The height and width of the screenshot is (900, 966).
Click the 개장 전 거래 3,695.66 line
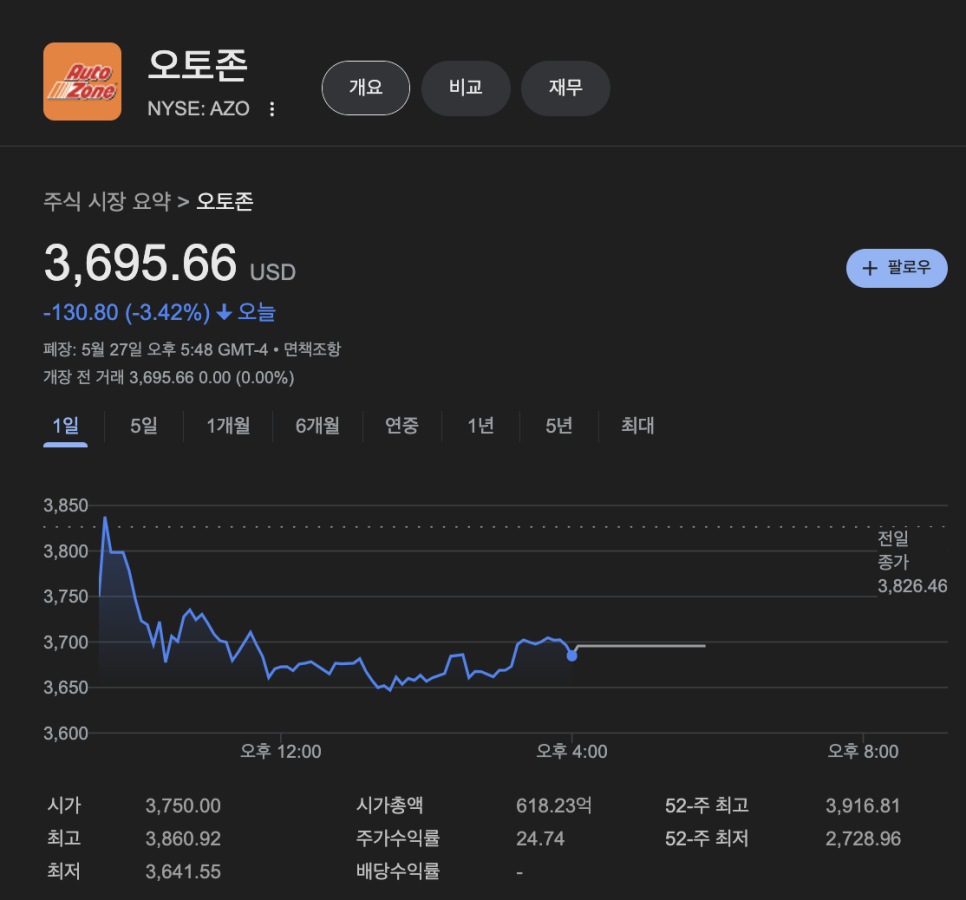(x=169, y=378)
